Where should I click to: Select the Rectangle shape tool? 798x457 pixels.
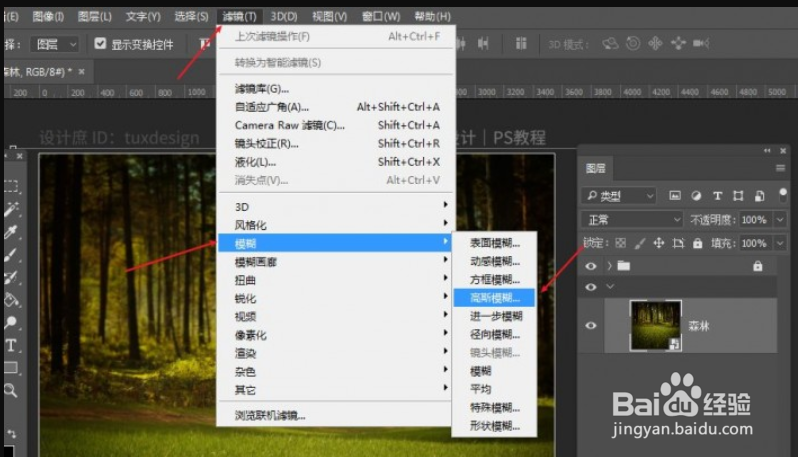(11, 367)
